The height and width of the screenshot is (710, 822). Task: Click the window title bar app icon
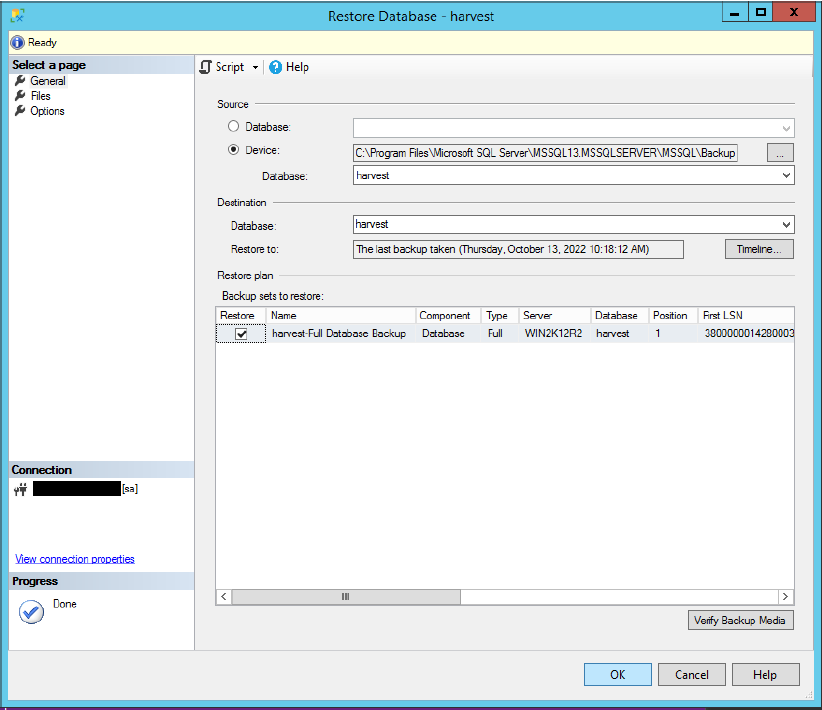click(17, 16)
